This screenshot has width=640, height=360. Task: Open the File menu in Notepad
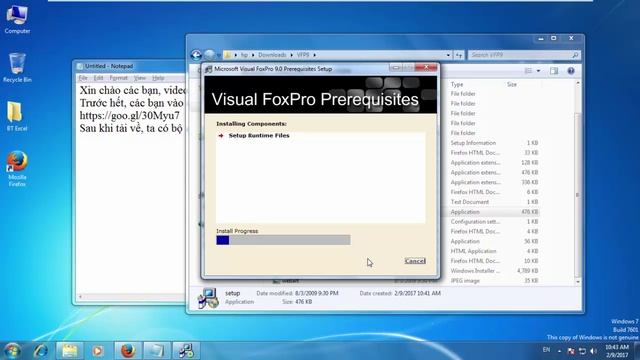point(83,78)
